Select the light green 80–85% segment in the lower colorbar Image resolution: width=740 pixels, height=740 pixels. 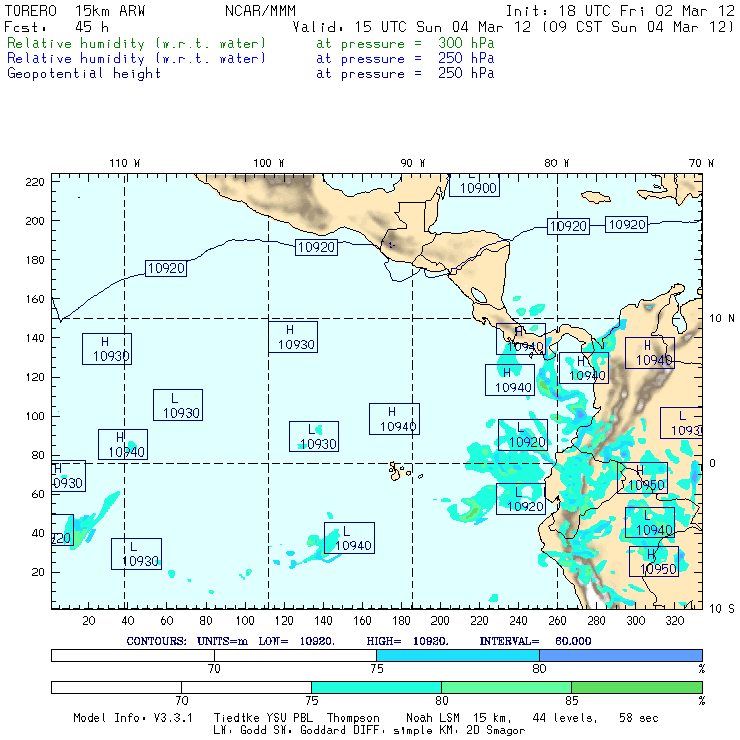coord(506,687)
